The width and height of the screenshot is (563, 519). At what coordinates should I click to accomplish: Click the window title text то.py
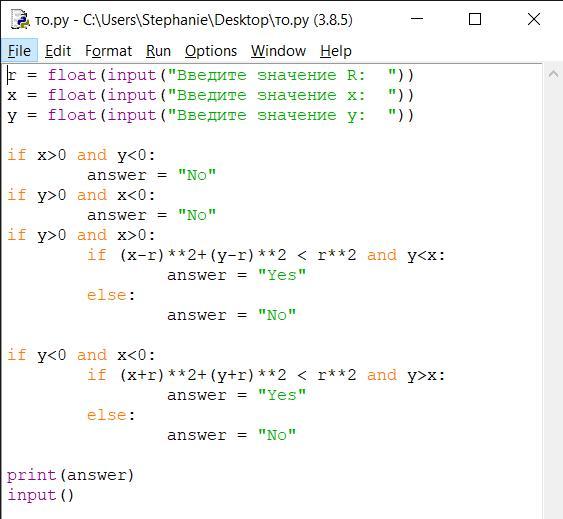click(x=52, y=20)
